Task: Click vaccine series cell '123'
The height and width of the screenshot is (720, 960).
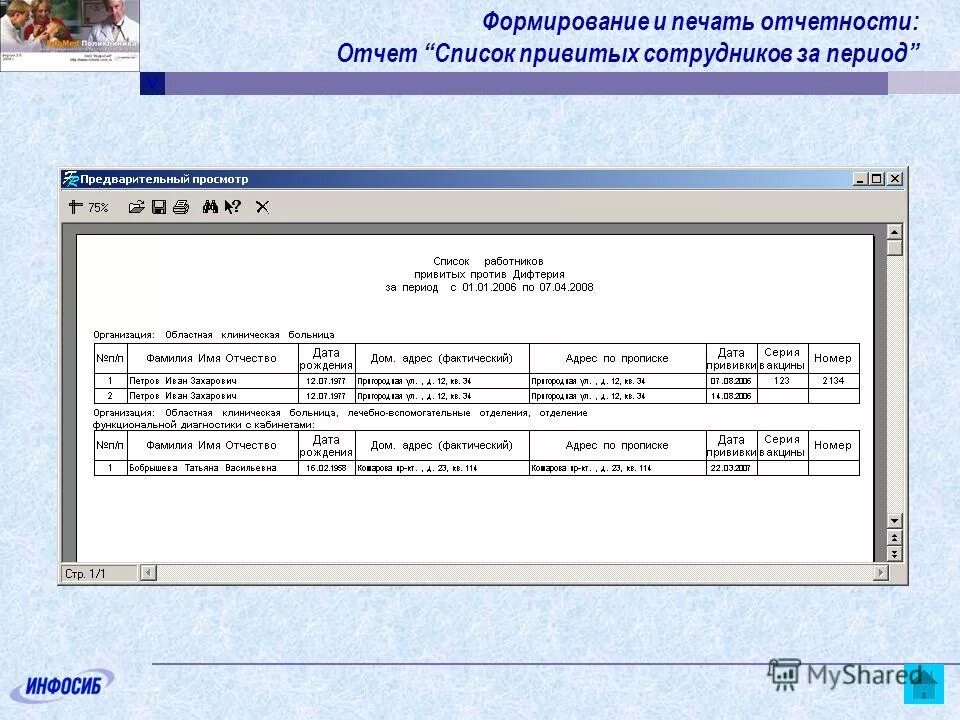Action: click(782, 381)
